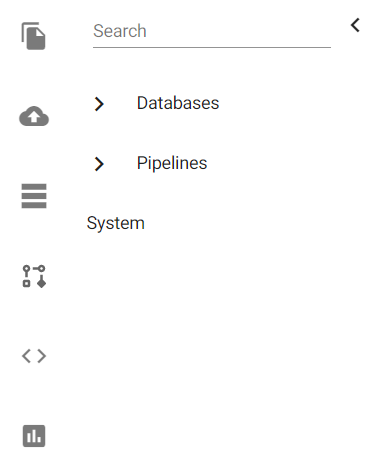377x453 pixels.
Task: Open the files copy icon in sidebar
Action: tap(33, 36)
